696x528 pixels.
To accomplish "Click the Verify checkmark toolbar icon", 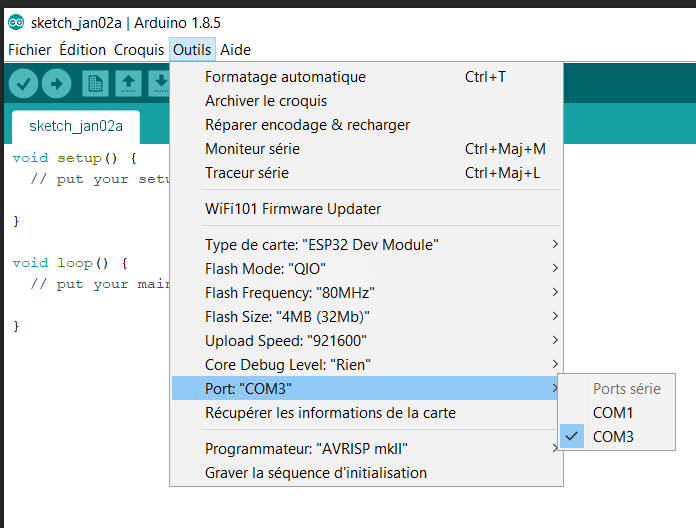I will (24, 84).
